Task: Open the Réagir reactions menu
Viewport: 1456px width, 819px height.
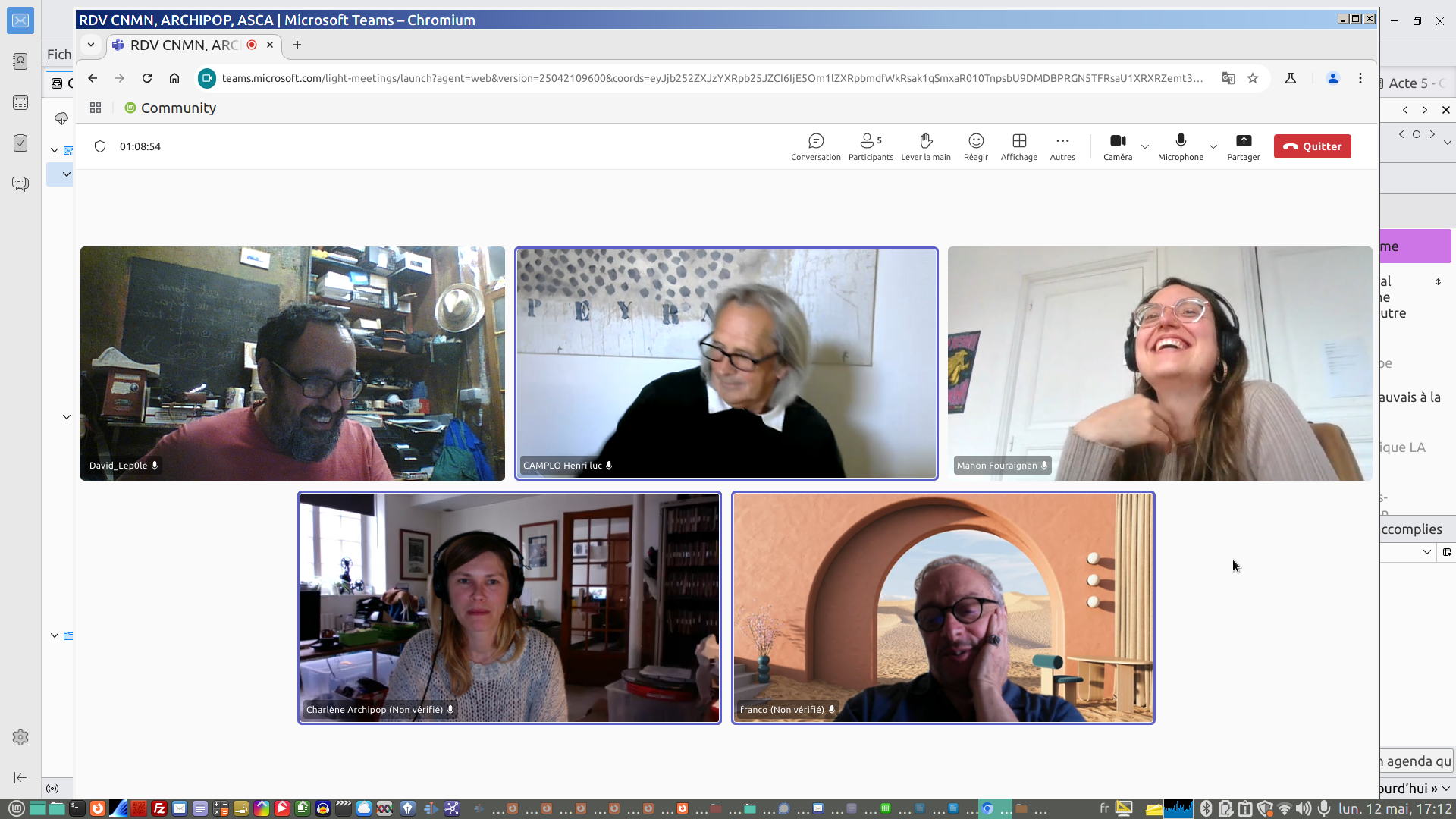Action: pos(975,146)
